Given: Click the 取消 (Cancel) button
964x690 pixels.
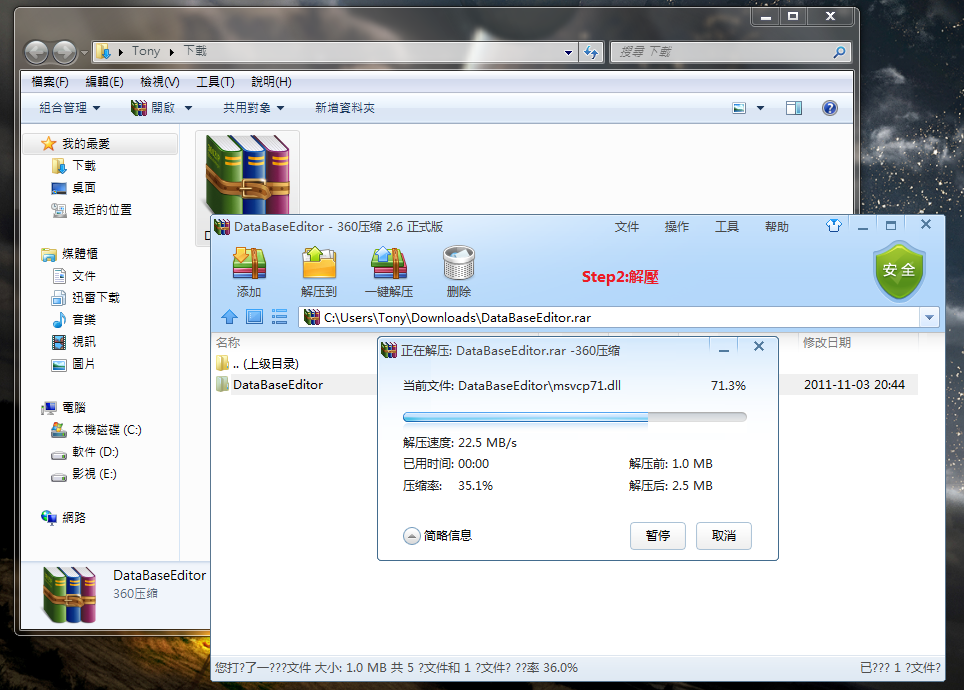Looking at the screenshot, I should (x=724, y=536).
